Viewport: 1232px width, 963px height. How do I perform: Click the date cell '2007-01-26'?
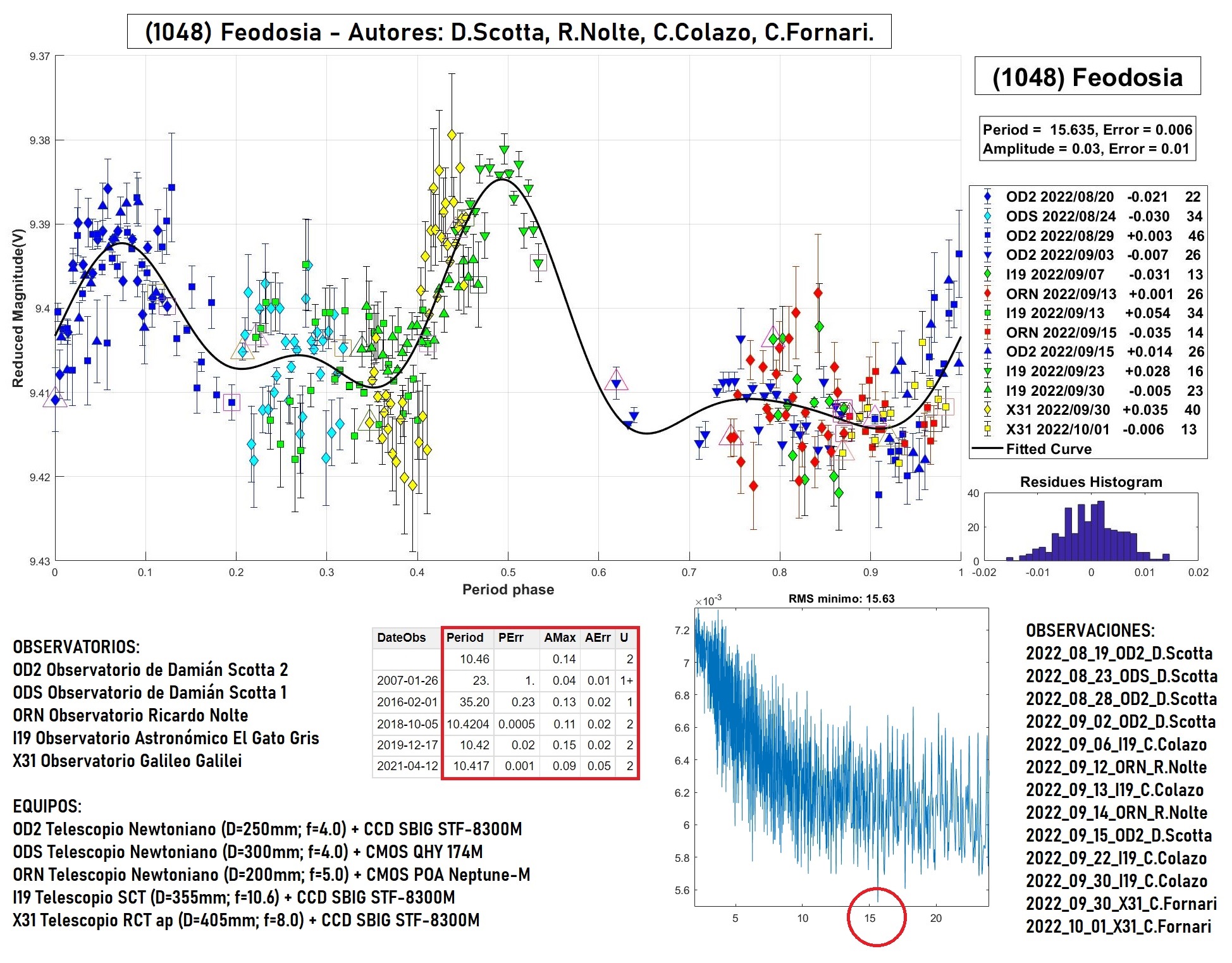tap(407, 680)
